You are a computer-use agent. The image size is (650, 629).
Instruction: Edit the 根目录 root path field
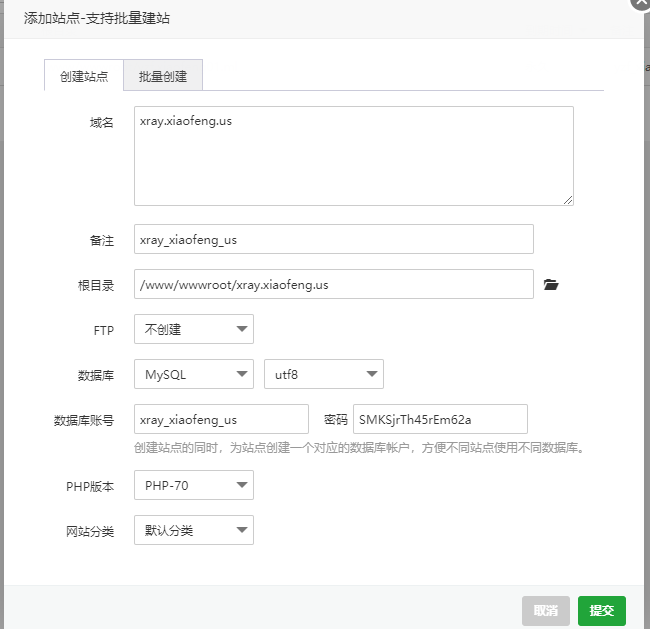pos(334,284)
